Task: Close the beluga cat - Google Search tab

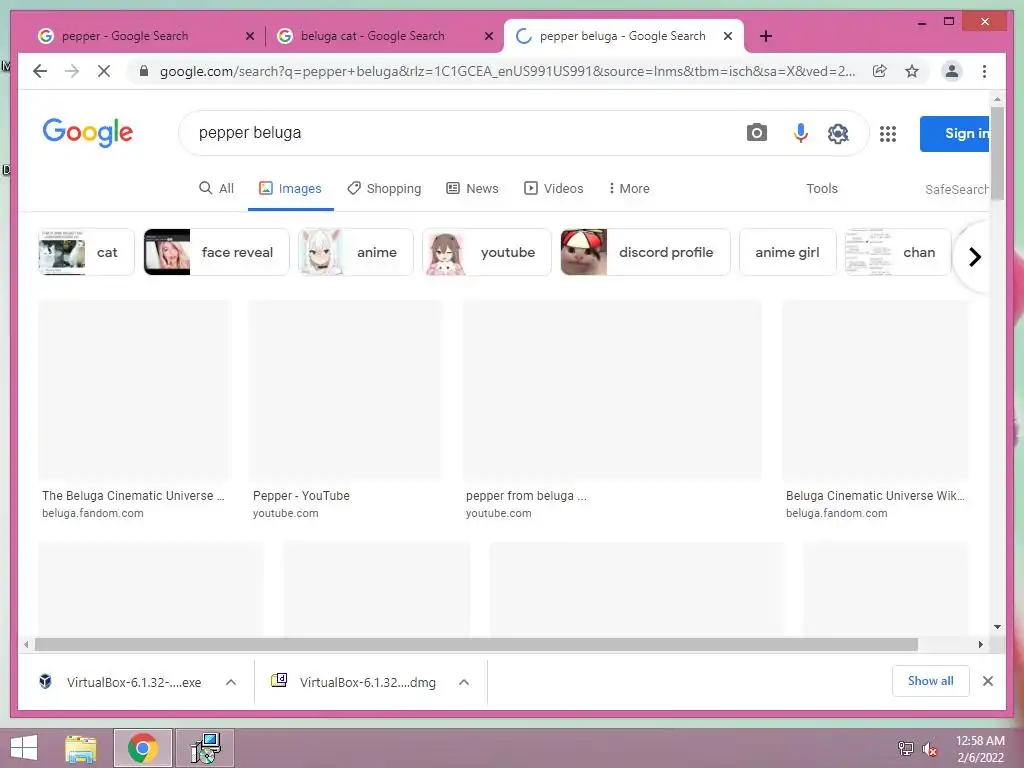Action: point(488,37)
